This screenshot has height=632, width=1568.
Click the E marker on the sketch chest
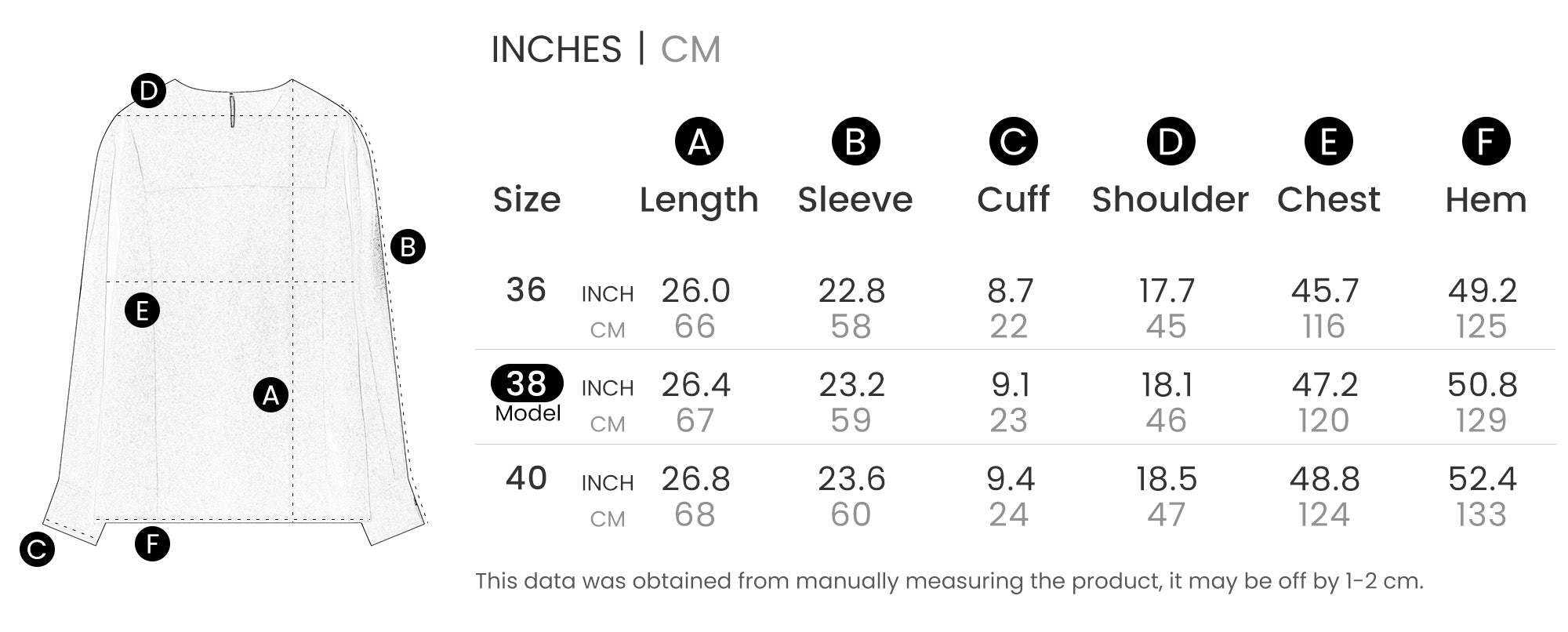point(142,311)
